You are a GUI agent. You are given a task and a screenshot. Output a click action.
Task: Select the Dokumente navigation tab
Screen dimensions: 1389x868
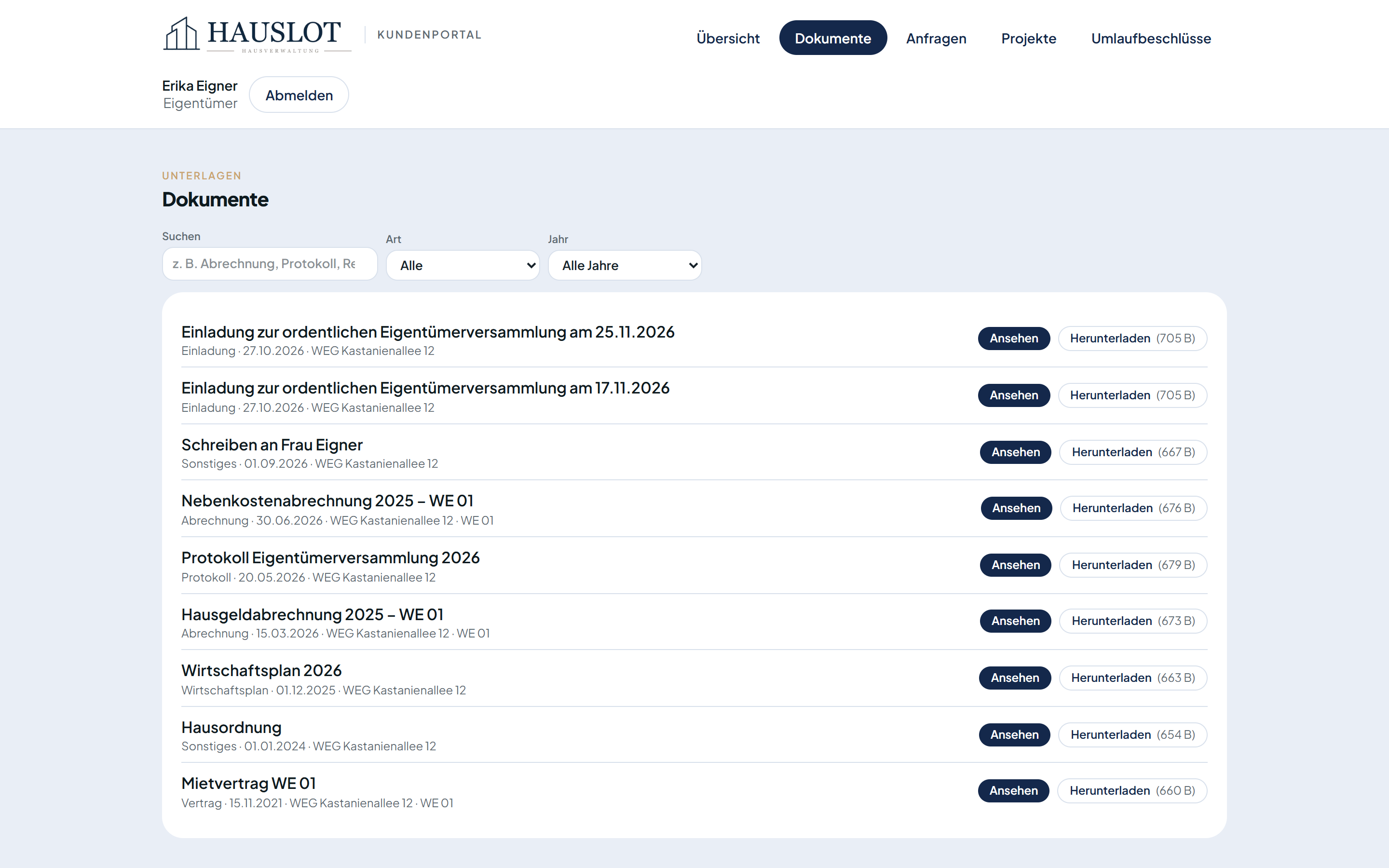pyautogui.click(x=833, y=38)
